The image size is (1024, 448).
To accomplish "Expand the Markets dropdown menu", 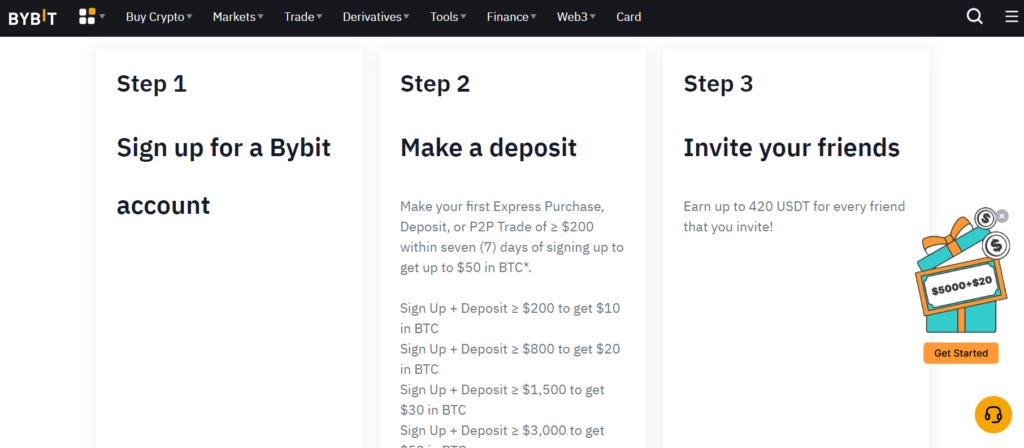I will point(238,17).
